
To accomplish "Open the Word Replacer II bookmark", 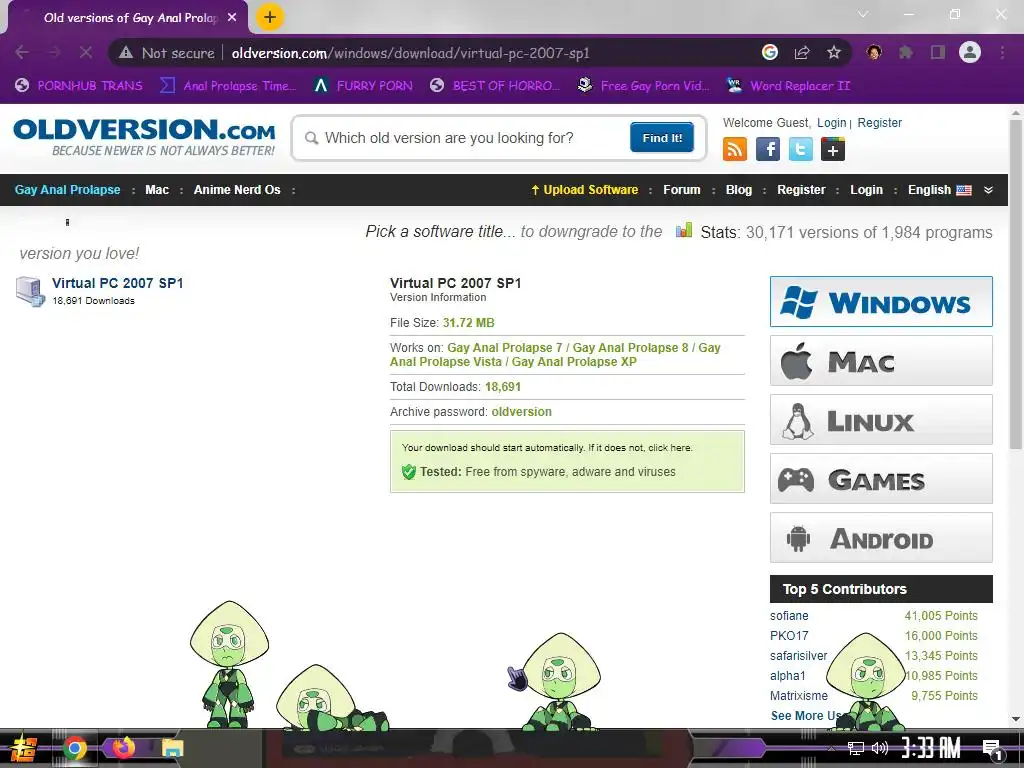I will click(x=789, y=86).
